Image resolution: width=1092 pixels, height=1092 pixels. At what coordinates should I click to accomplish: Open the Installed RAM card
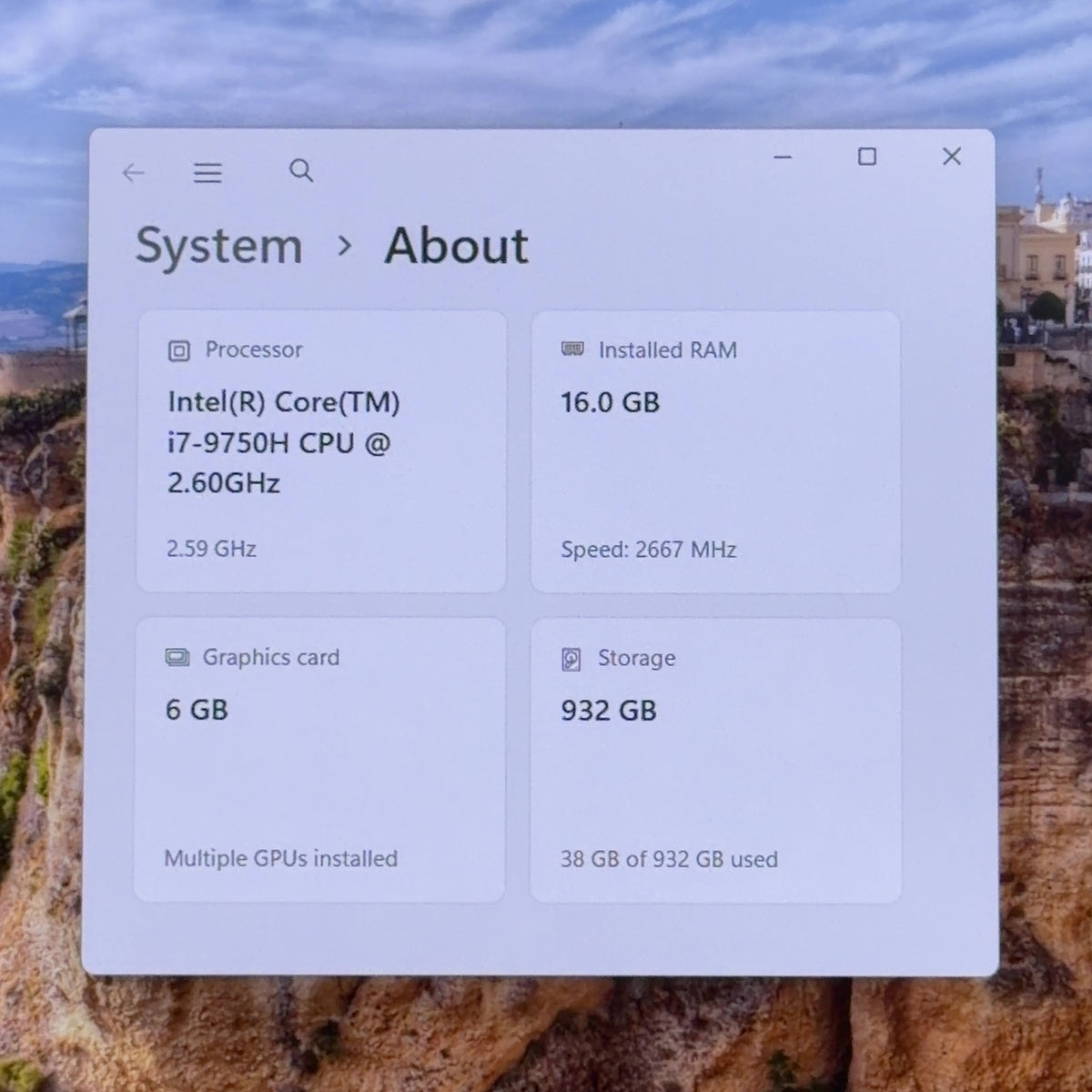[x=715, y=452]
